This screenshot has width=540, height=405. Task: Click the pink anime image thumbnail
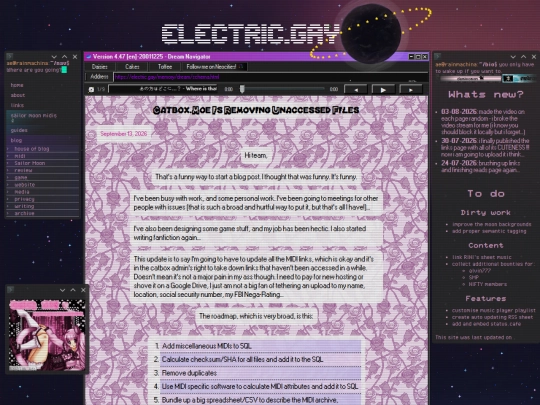47,335
